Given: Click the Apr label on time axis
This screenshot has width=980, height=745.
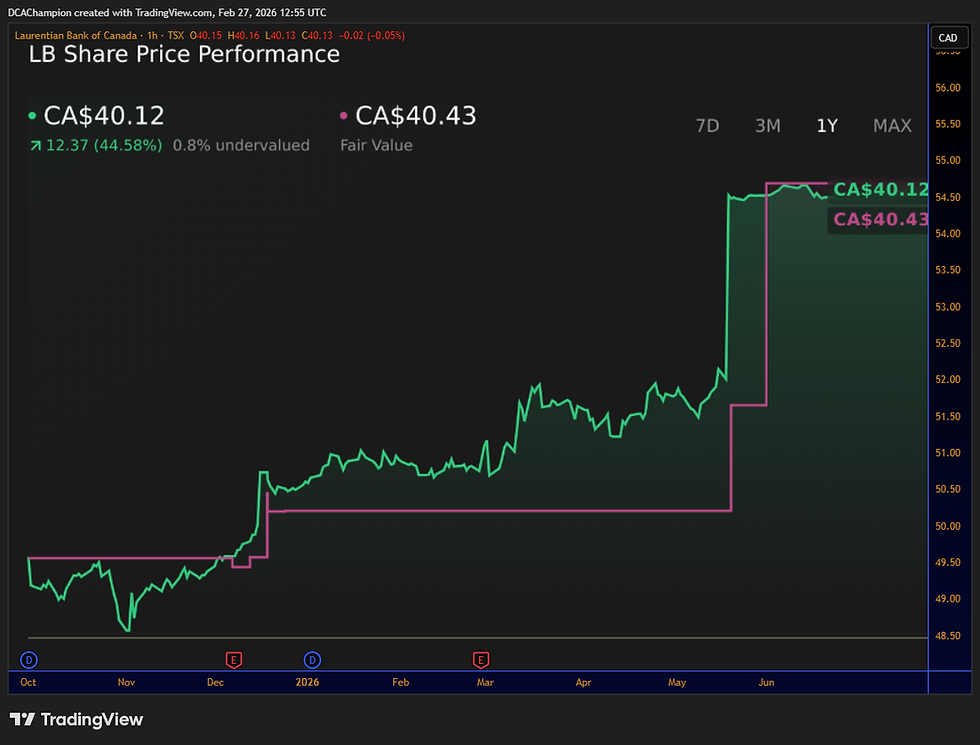Looking at the screenshot, I should click(x=583, y=682).
